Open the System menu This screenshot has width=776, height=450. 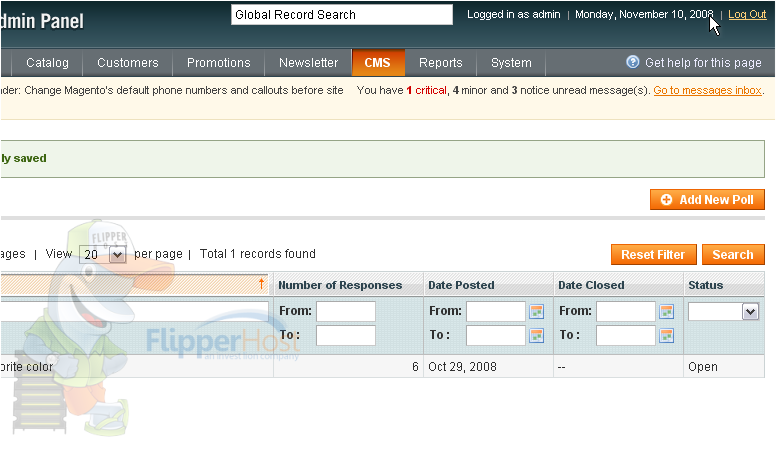511,63
